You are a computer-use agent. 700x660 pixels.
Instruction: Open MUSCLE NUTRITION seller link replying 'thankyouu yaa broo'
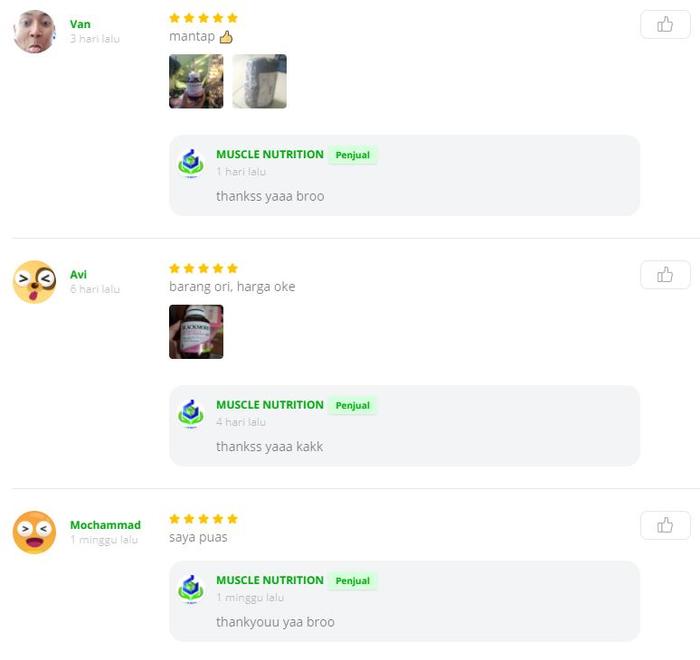click(x=270, y=581)
